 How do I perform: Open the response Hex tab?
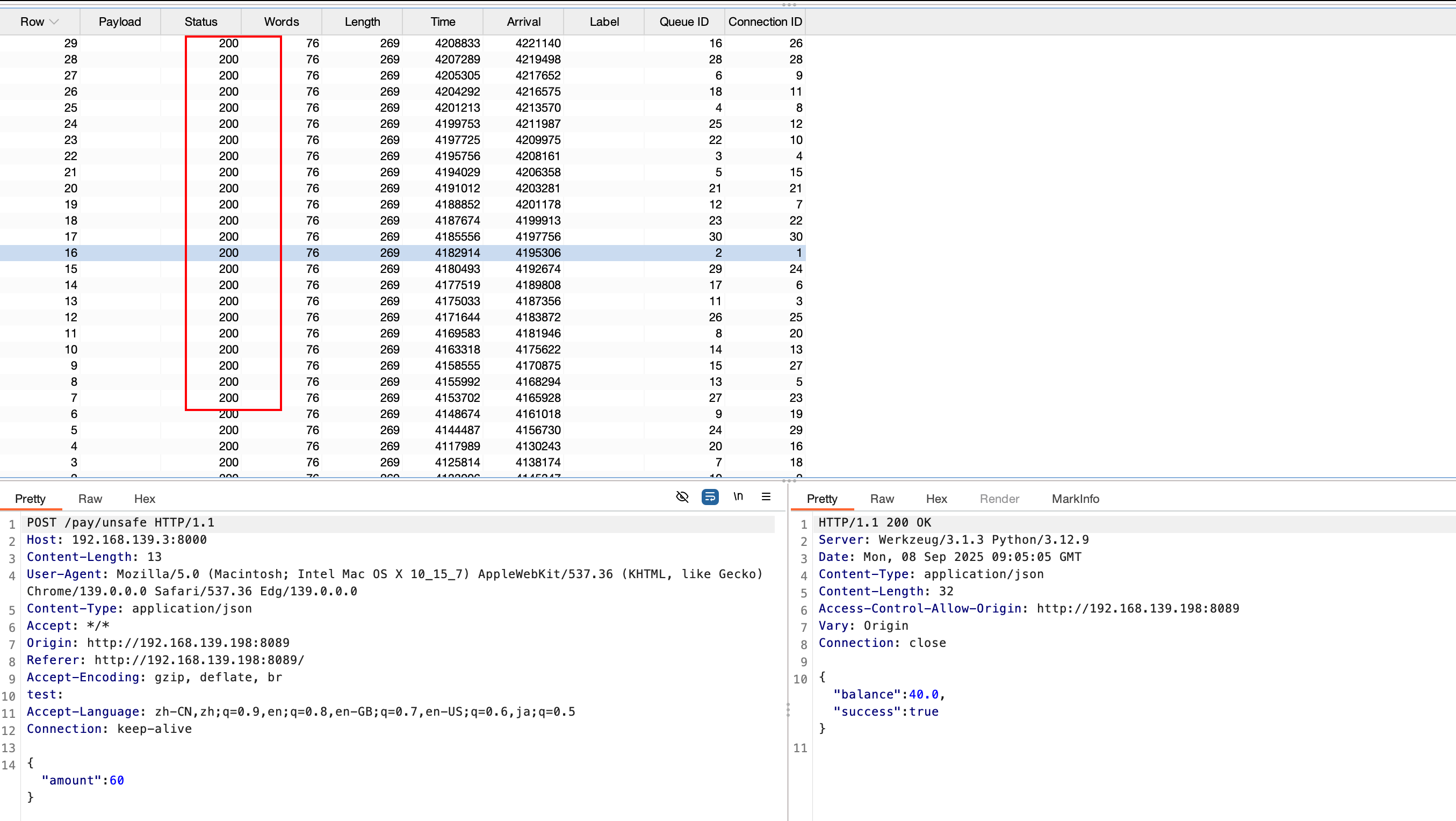click(x=936, y=499)
